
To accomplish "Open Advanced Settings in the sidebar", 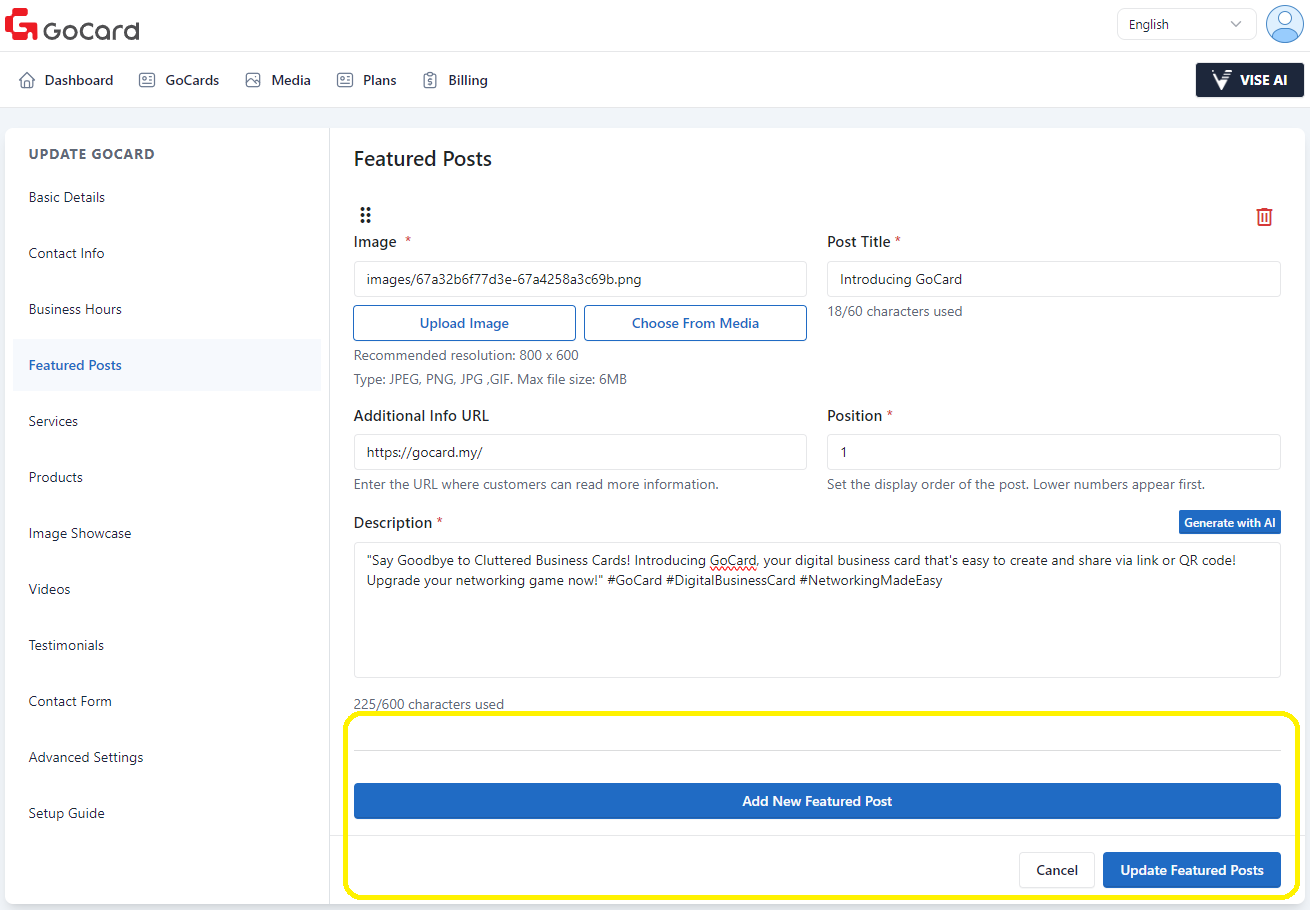I will [x=86, y=757].
